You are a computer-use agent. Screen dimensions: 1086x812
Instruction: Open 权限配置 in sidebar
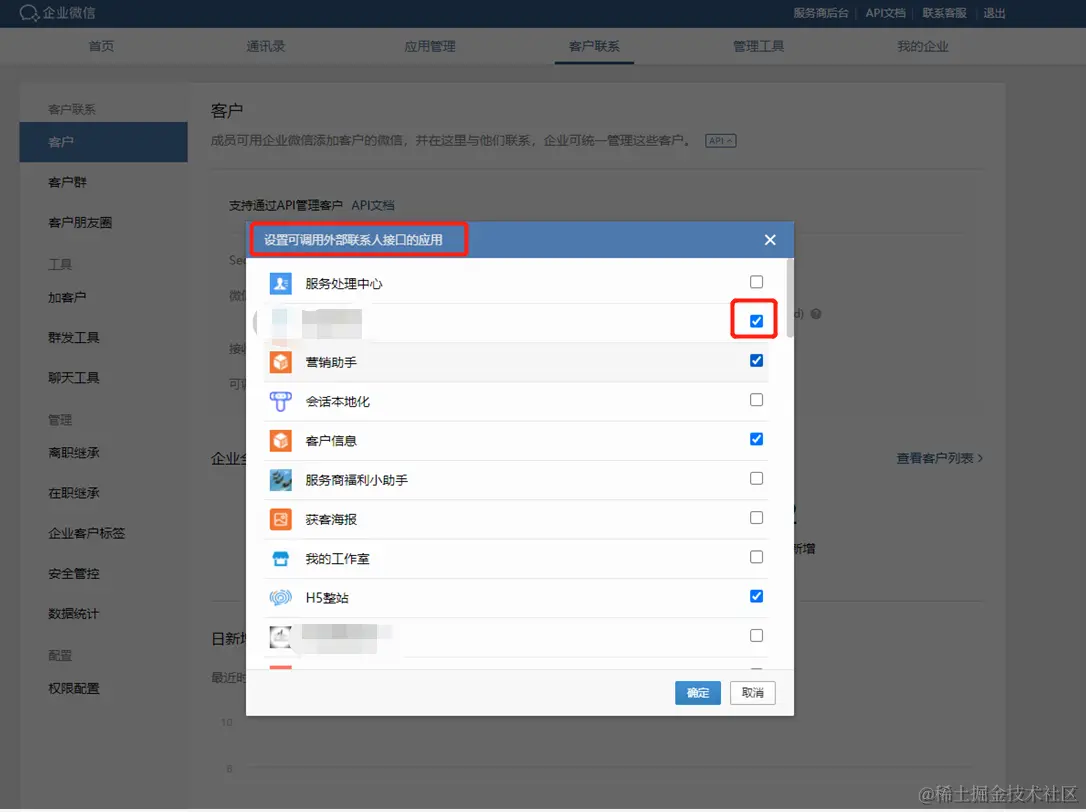73,688
